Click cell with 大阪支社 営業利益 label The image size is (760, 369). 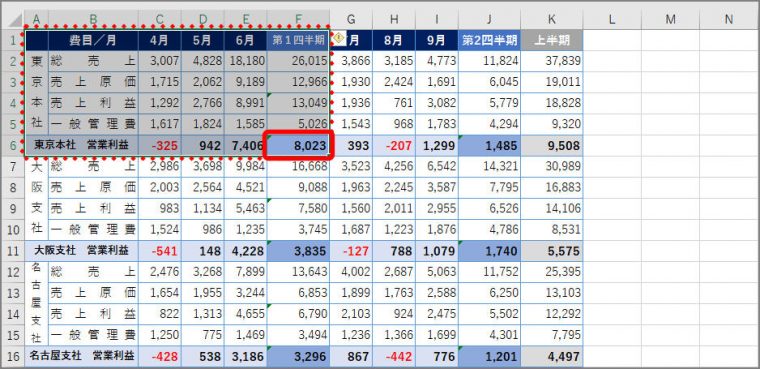(81, 251)
